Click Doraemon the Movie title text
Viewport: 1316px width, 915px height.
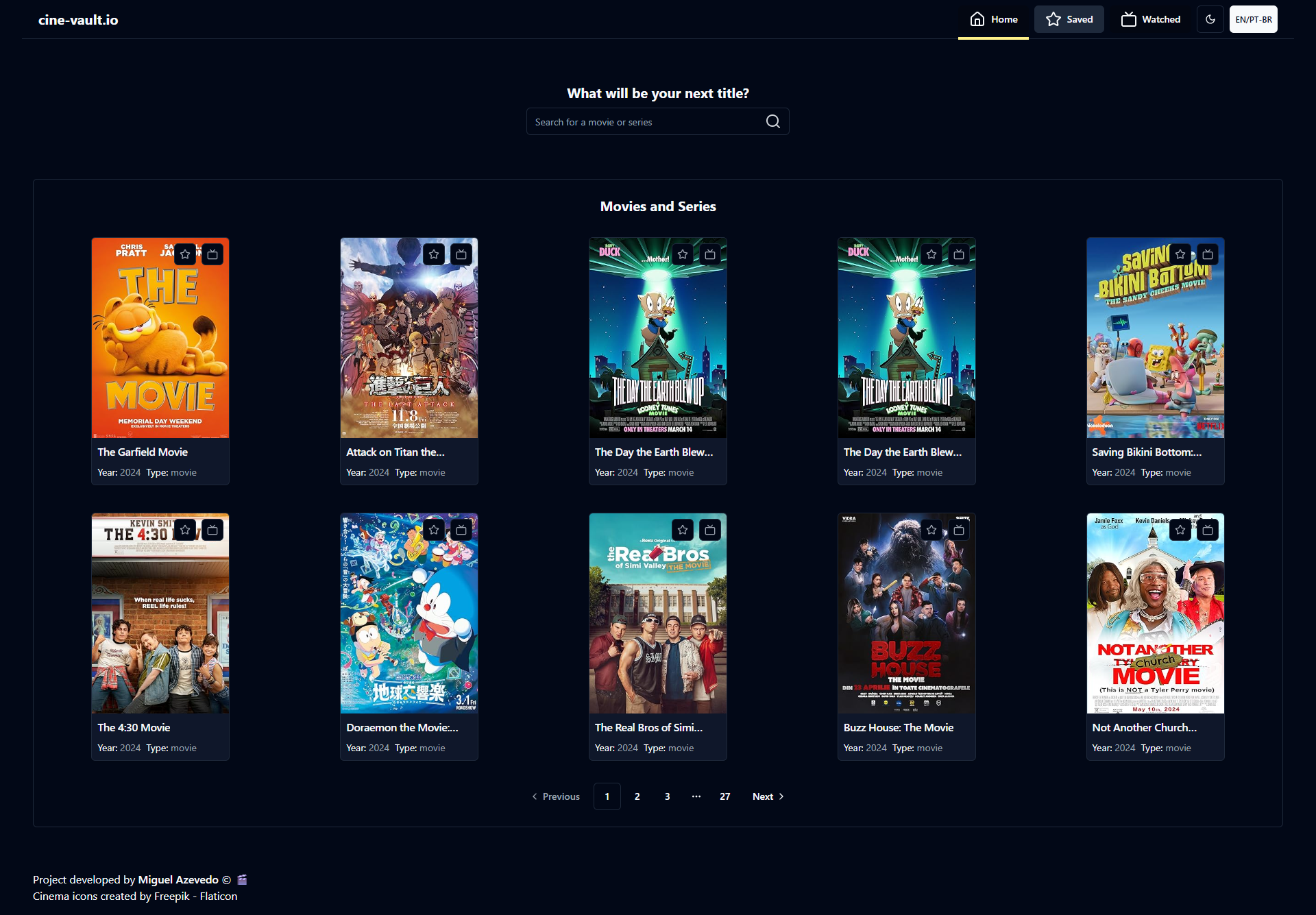point(402,727)
